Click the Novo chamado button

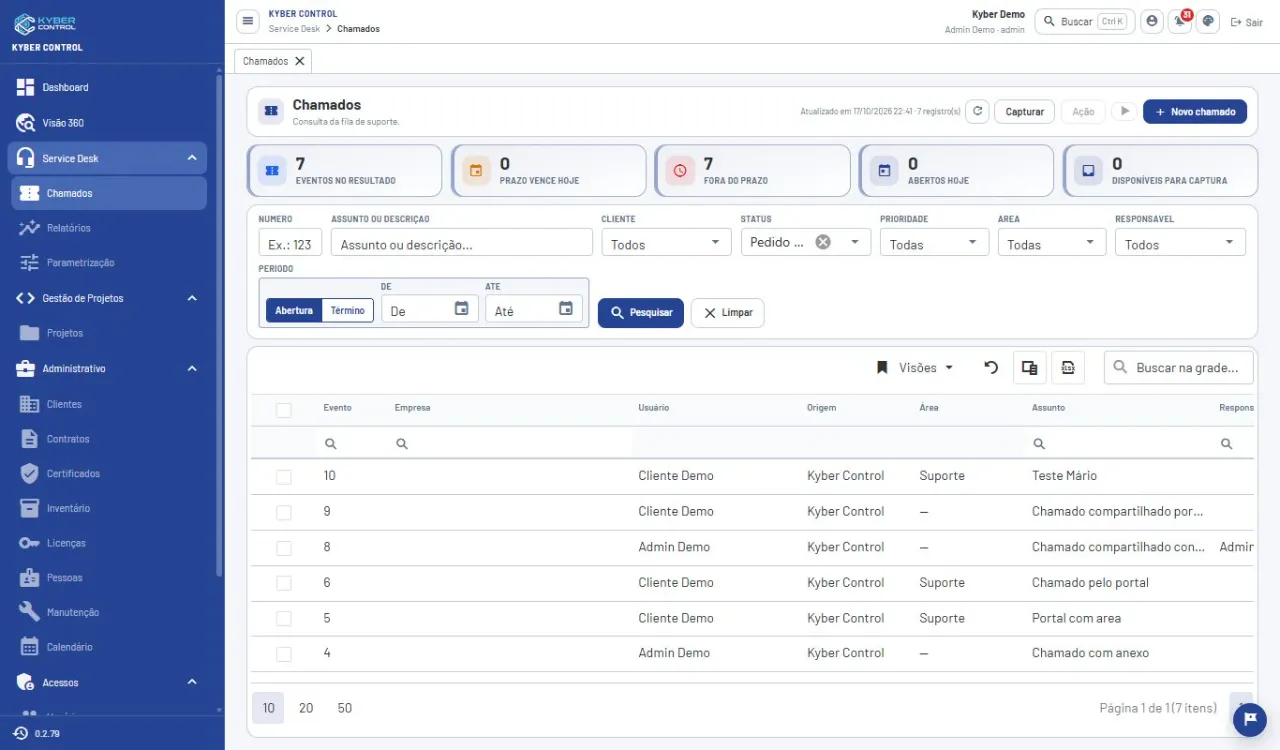(1195, 112)
